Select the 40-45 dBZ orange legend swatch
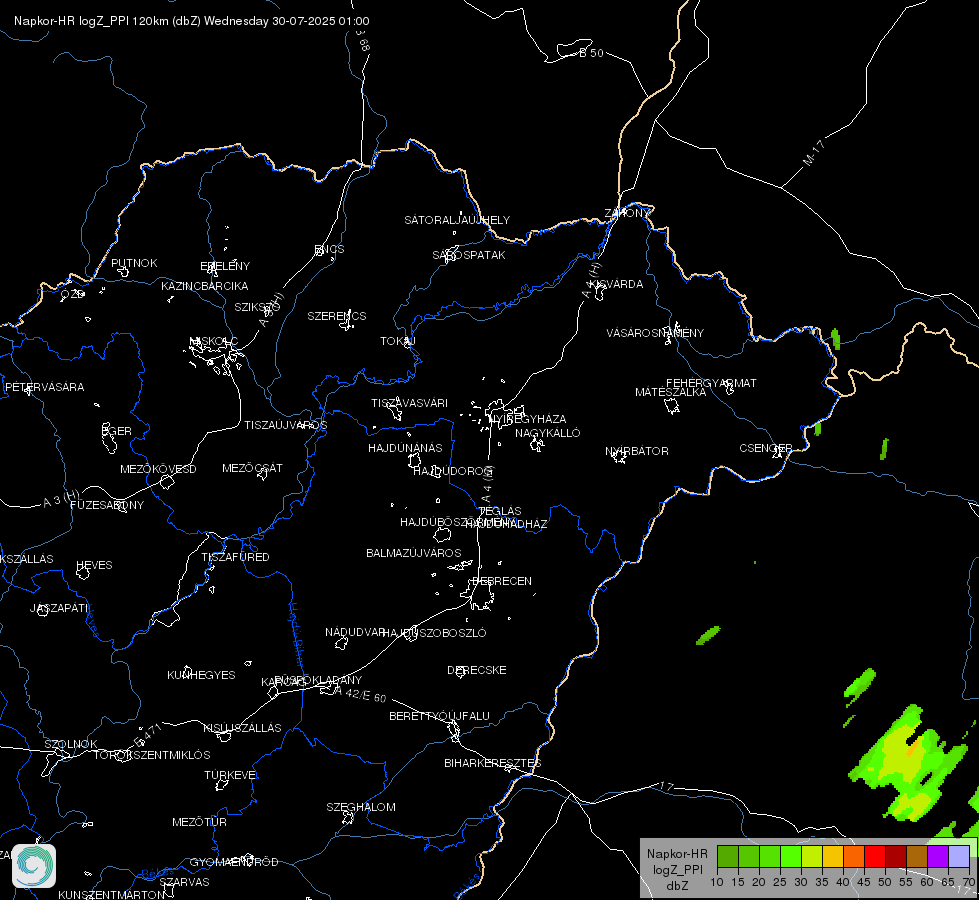This screenshot has width=979, height=900. (854, 857)
